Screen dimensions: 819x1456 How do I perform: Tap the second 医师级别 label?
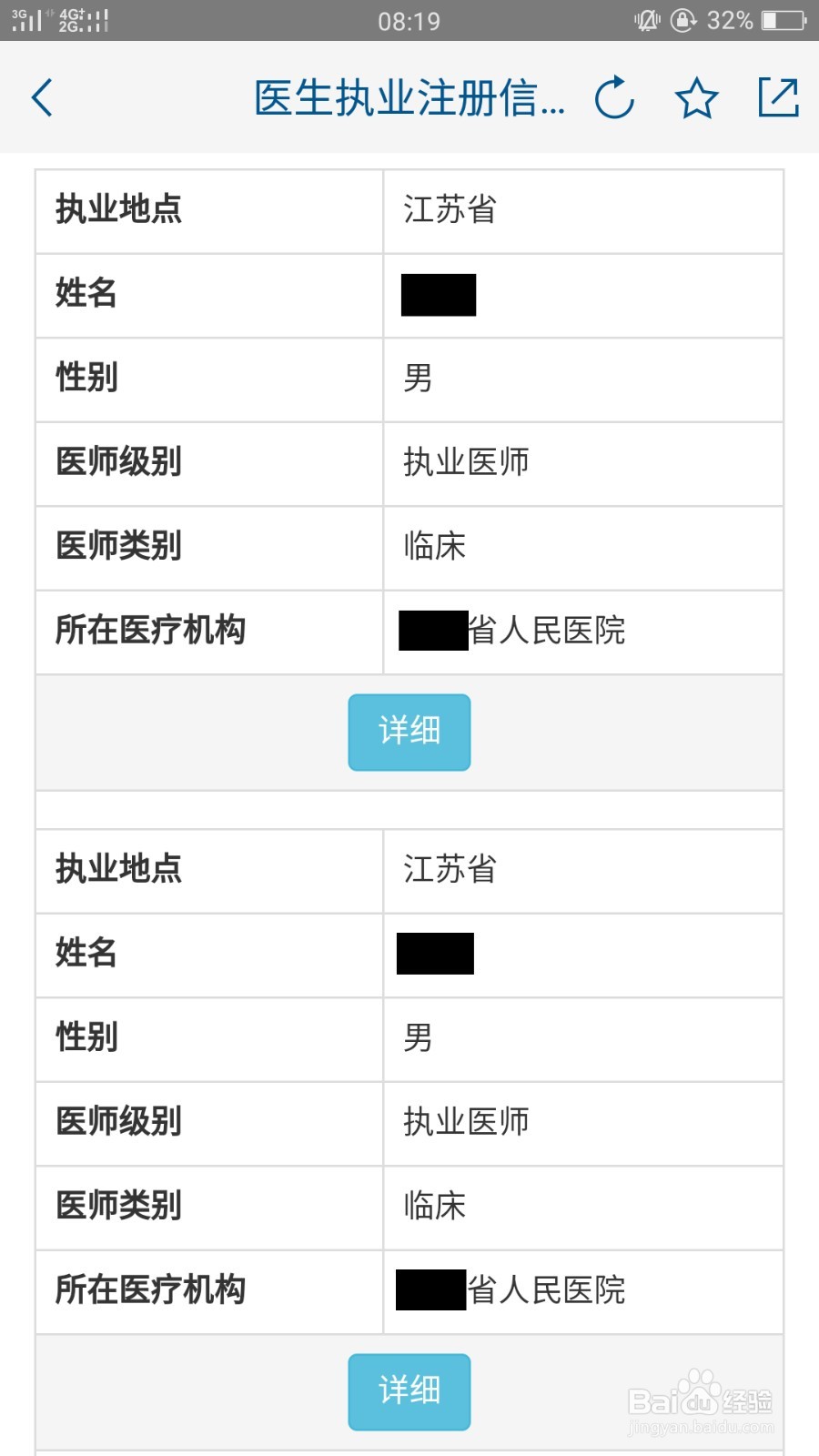pos(119,1121)
